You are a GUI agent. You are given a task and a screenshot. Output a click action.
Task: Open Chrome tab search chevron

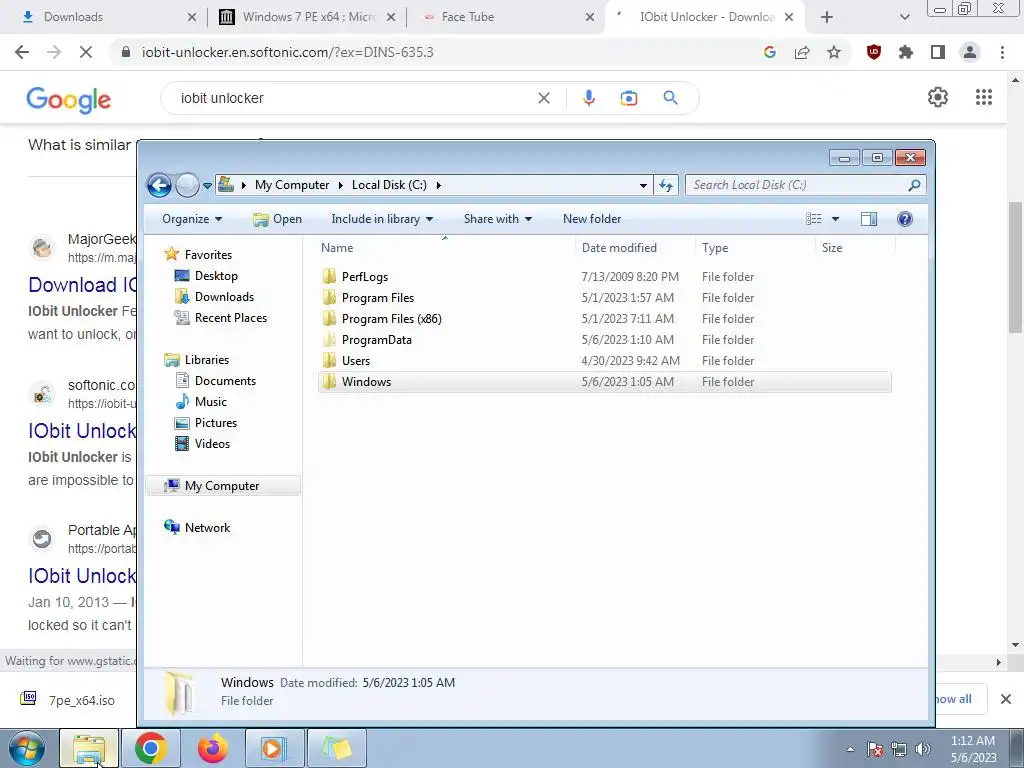[904, 18]
